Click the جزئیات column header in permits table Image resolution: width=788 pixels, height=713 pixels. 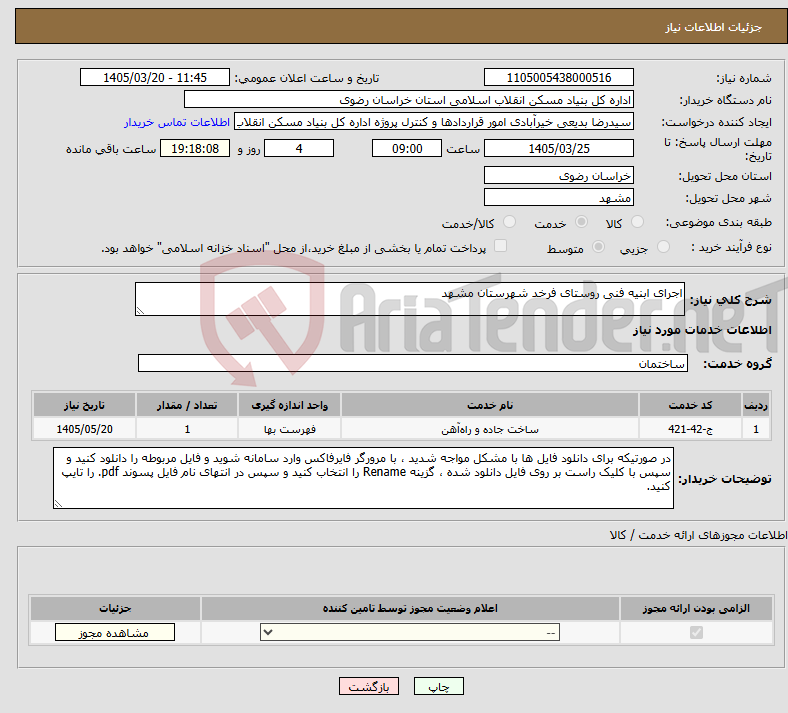tap(115, 608)
